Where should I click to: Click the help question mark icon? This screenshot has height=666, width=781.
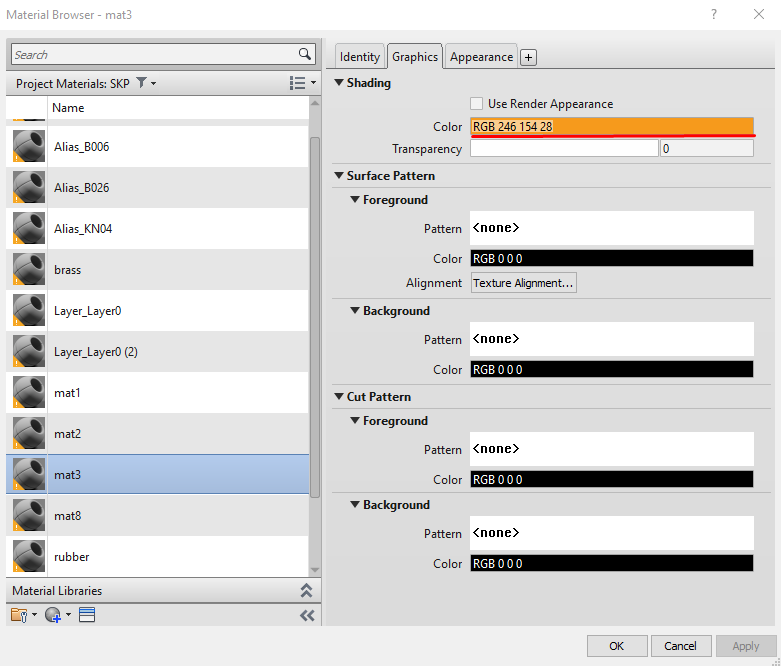coord(714,14)
